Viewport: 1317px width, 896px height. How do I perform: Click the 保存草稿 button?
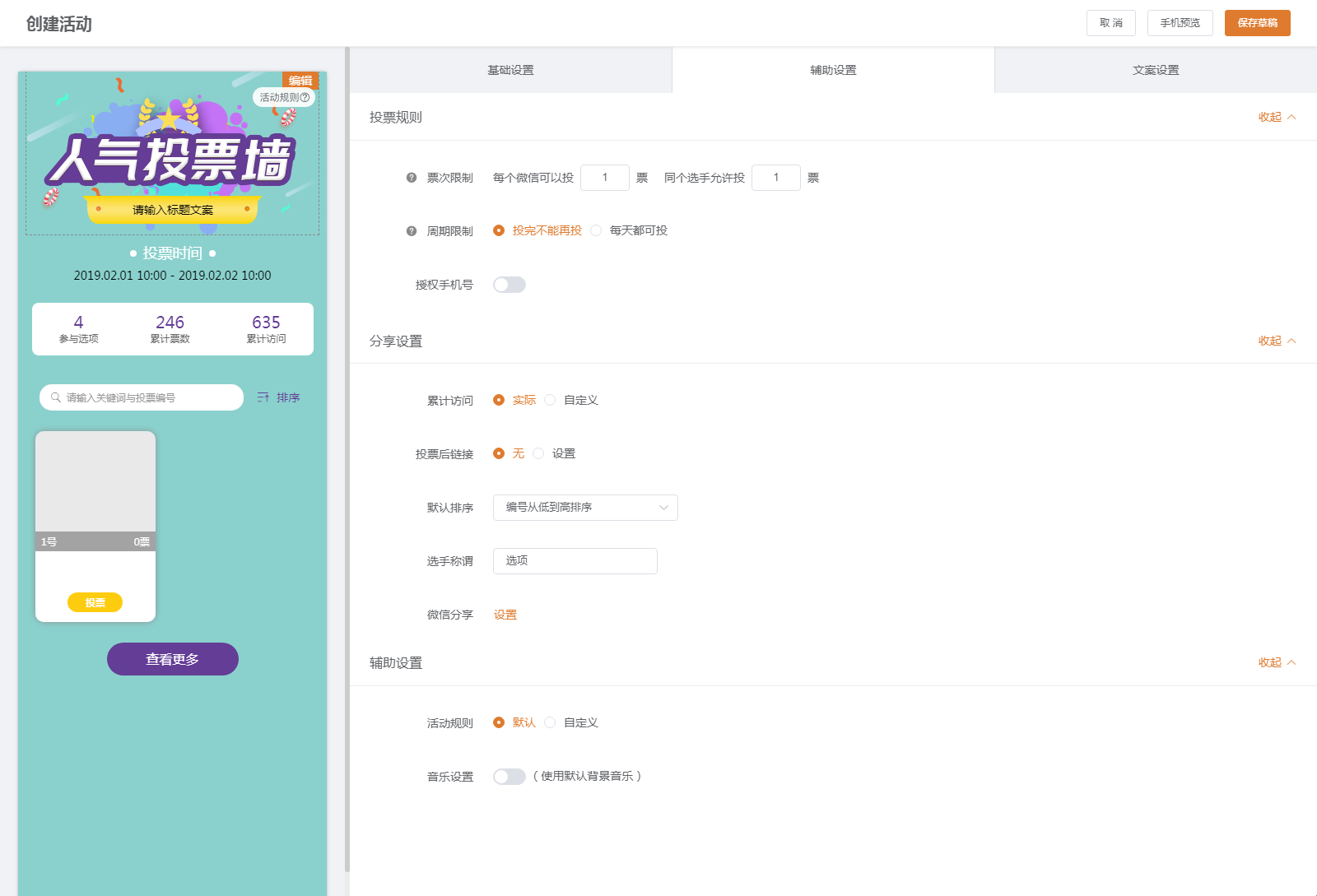tap(1257, 23)
